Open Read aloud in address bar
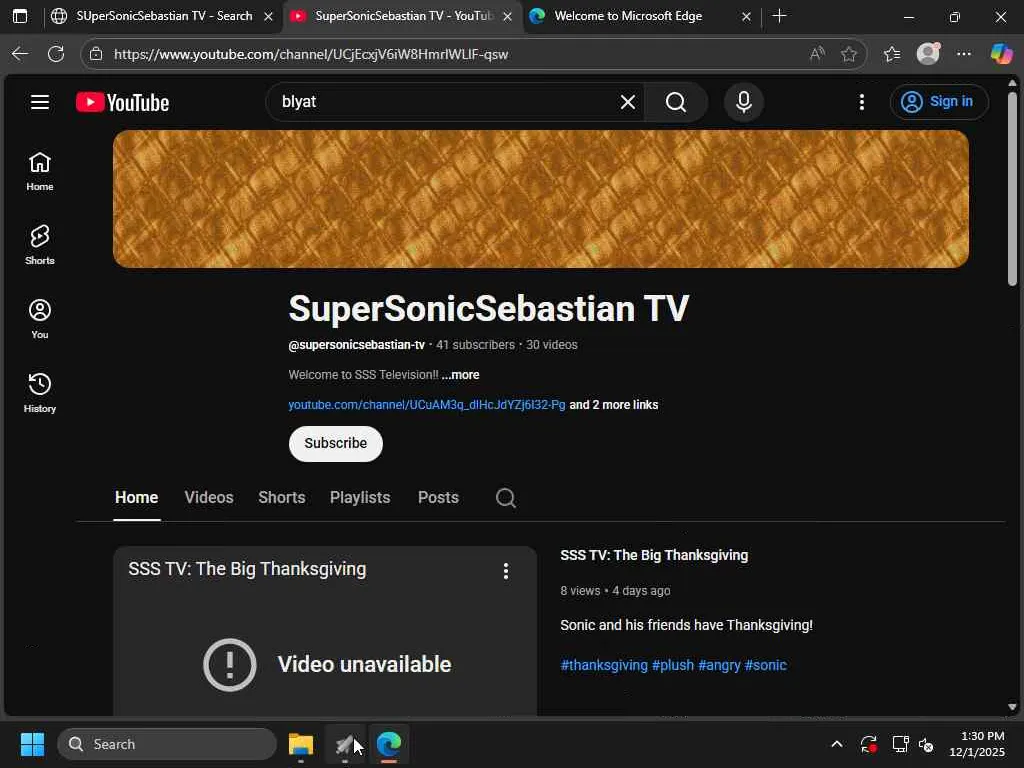Viewport: 1024px width, 768px height. coord(817,54)
